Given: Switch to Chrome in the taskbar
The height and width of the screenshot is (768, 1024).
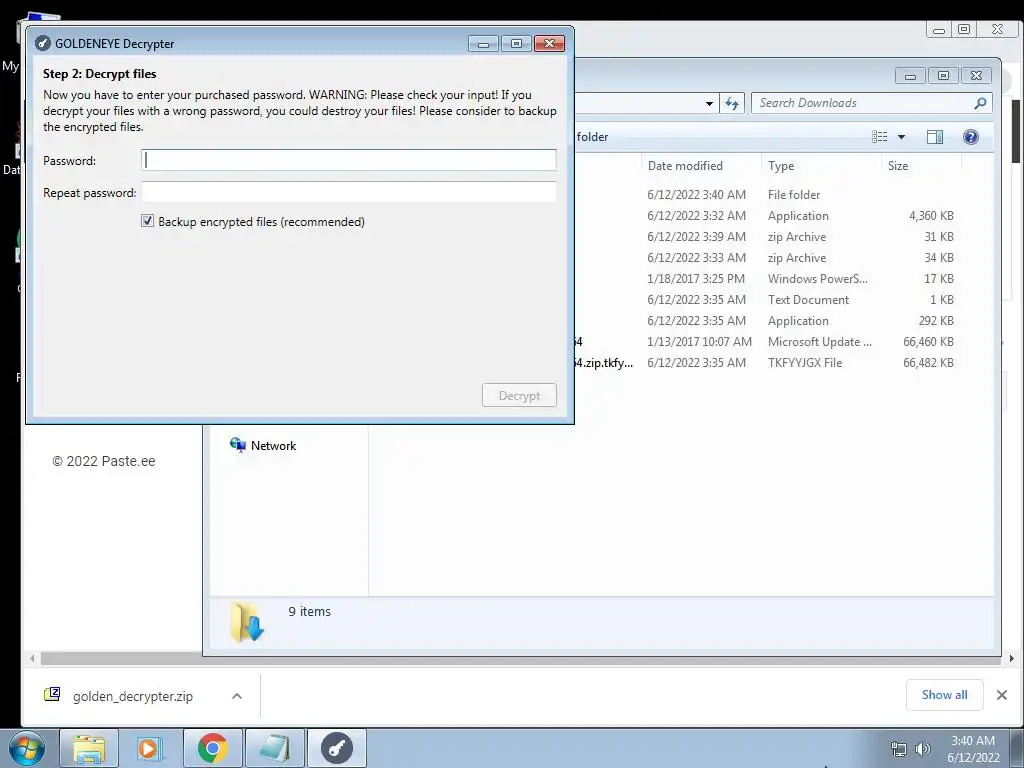Looking at the screenshot, I should point(212,748).
